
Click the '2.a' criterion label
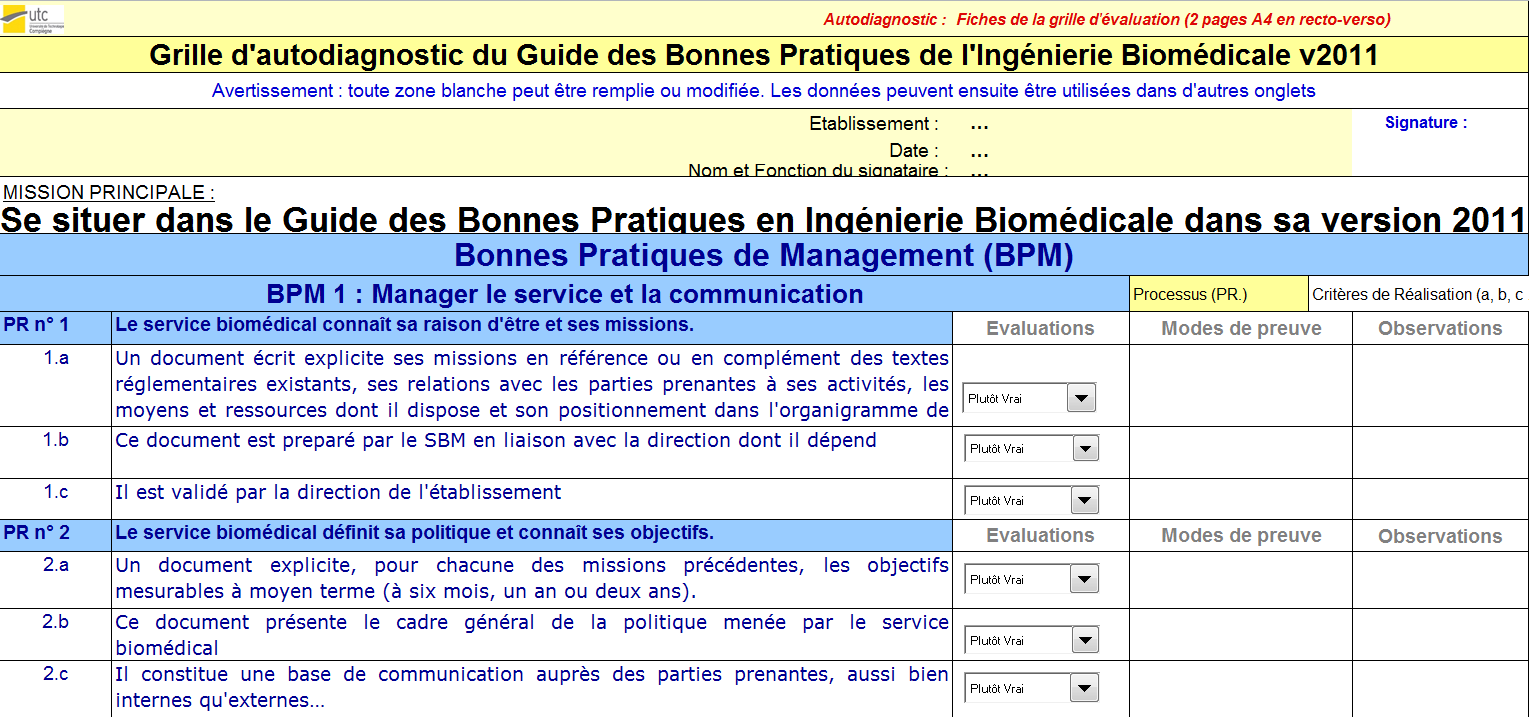(56, 565)
